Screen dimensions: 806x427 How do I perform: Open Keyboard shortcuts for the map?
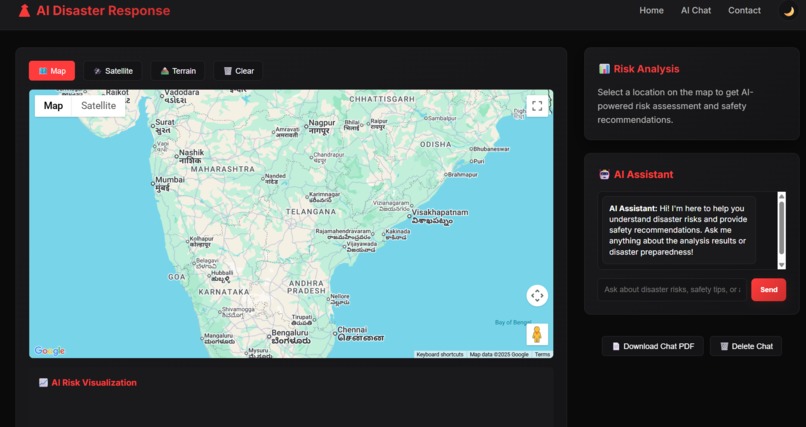coord(439,354)
